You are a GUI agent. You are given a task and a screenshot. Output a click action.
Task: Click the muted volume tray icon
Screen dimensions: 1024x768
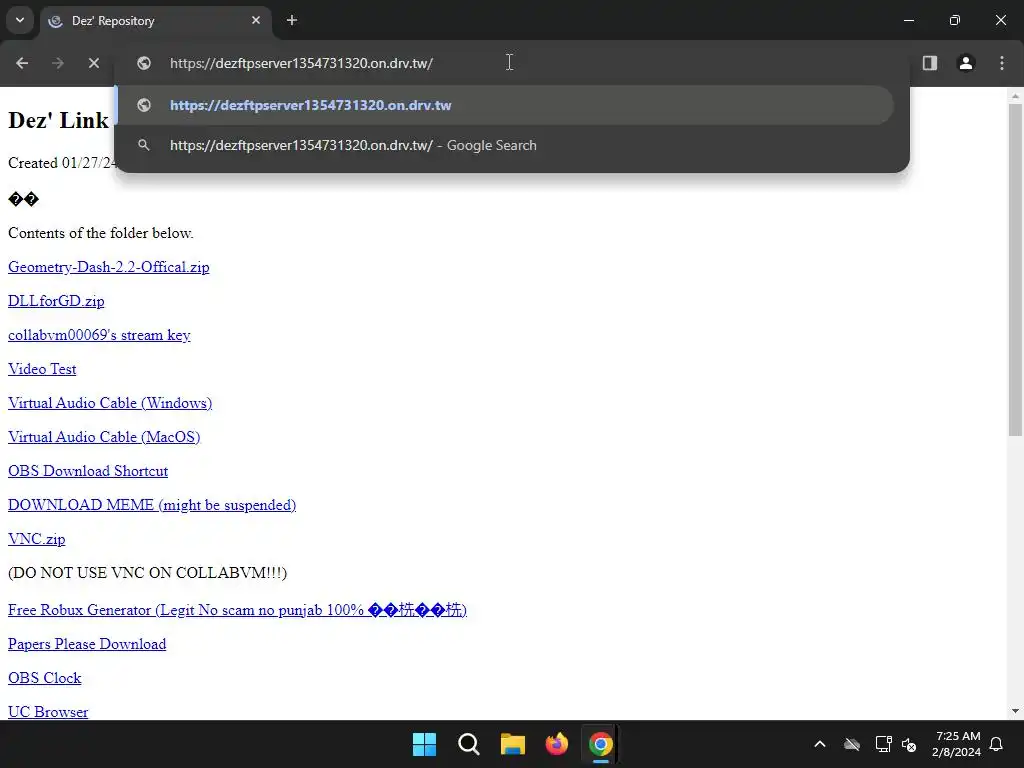pos(909,744)
